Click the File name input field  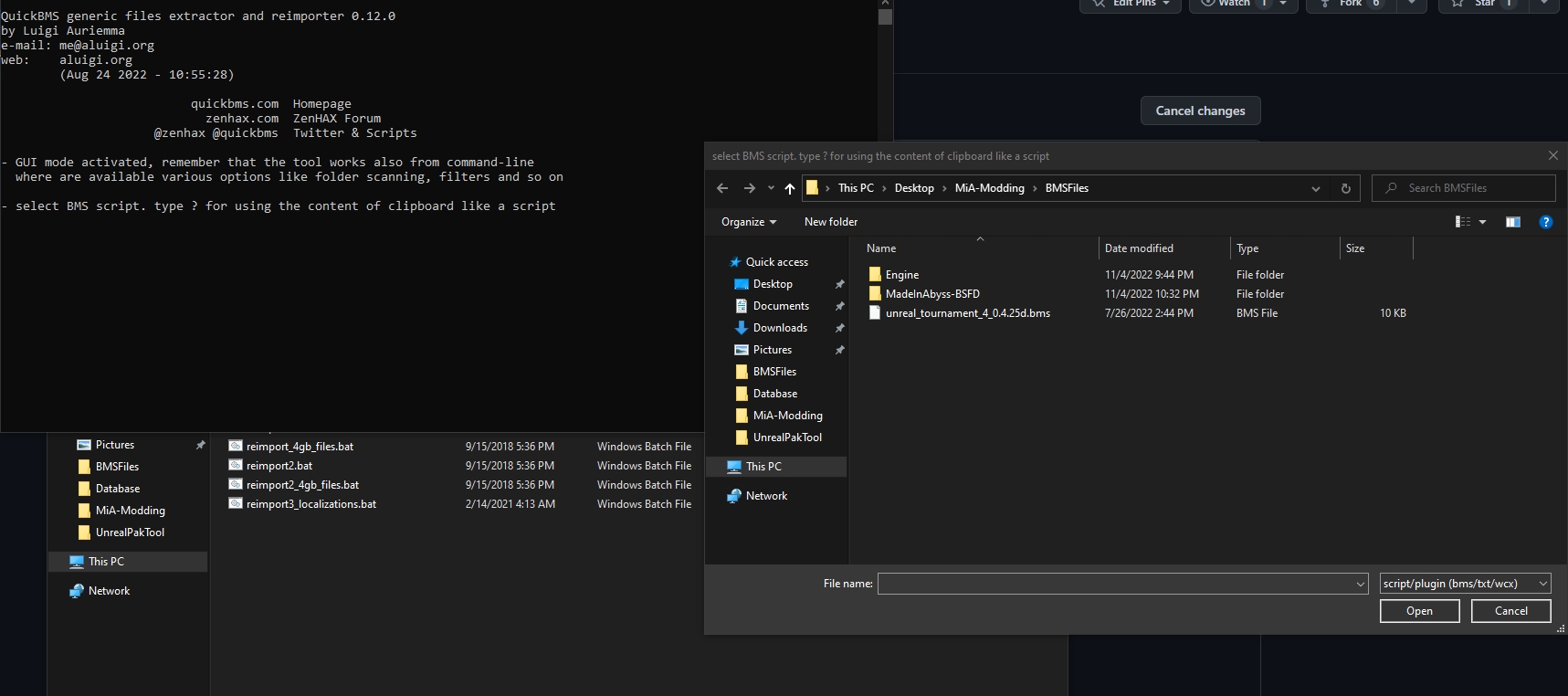point(1116,584)
